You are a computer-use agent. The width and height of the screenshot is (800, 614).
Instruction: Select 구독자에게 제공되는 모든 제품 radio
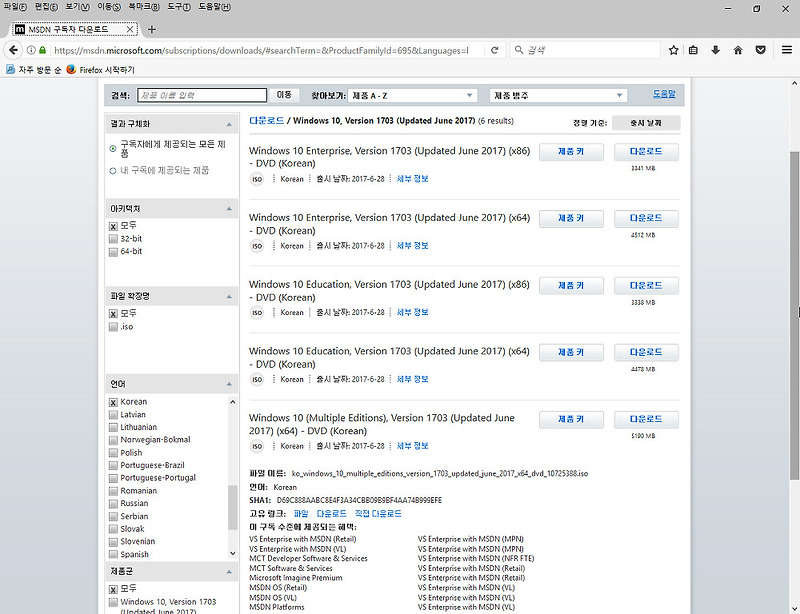[113, 149]
